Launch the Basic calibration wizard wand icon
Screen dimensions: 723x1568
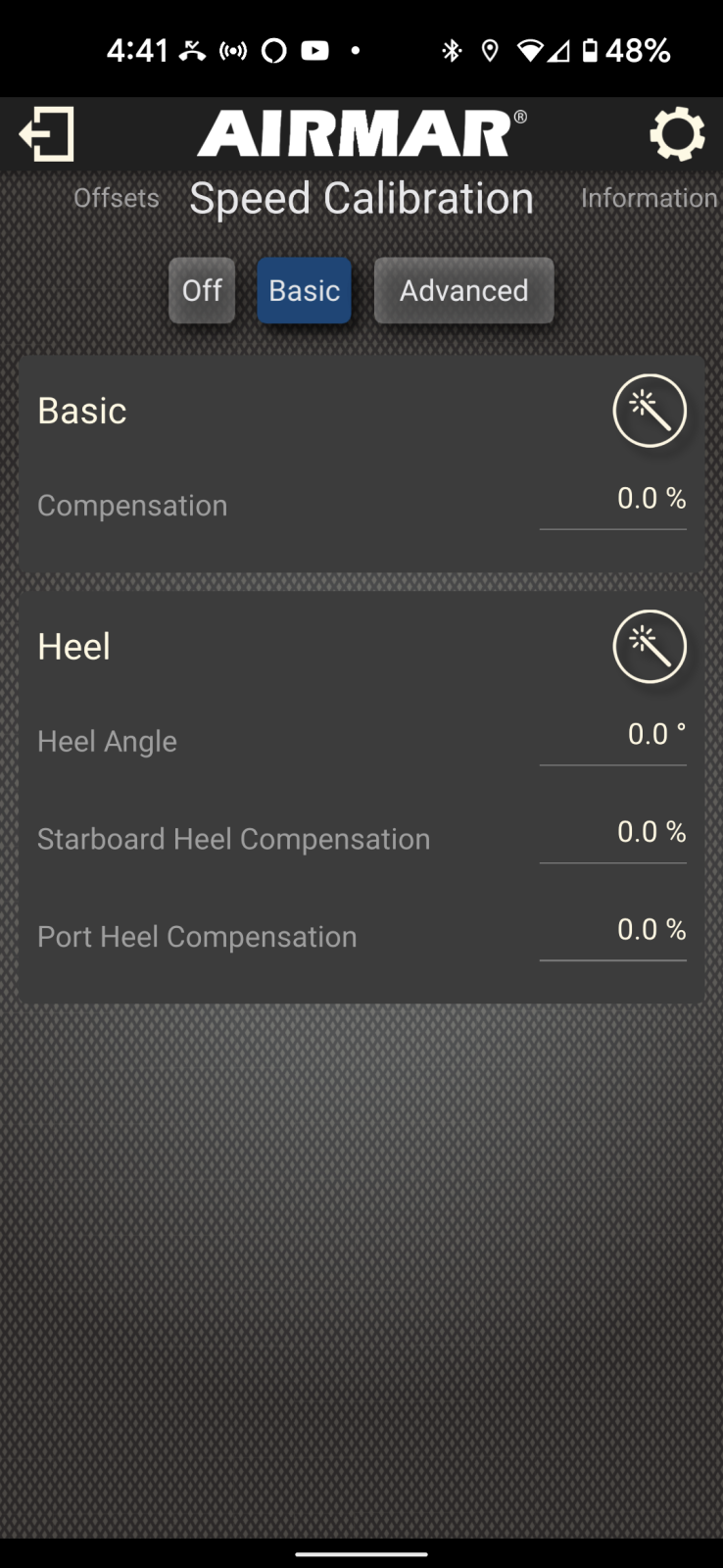click(650, 411)
